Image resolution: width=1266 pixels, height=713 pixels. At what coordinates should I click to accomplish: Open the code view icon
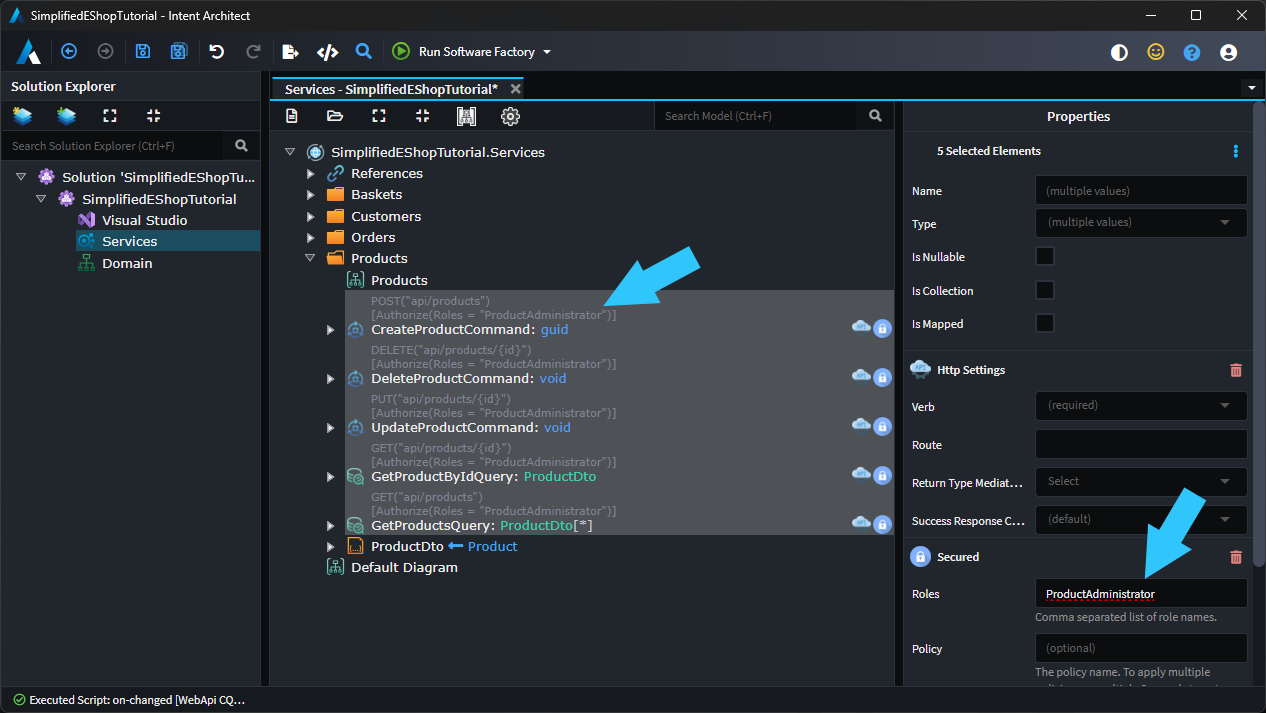(327, 52)
